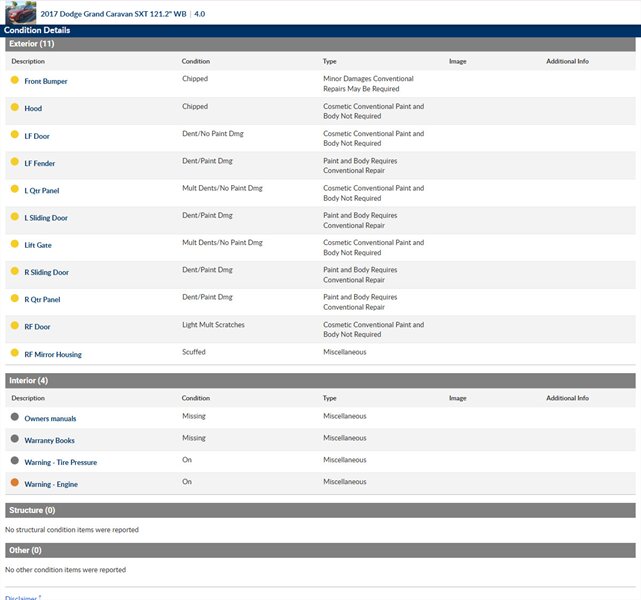
Task: Open the Warning - Engine item
Action: (x=51, y=484)
